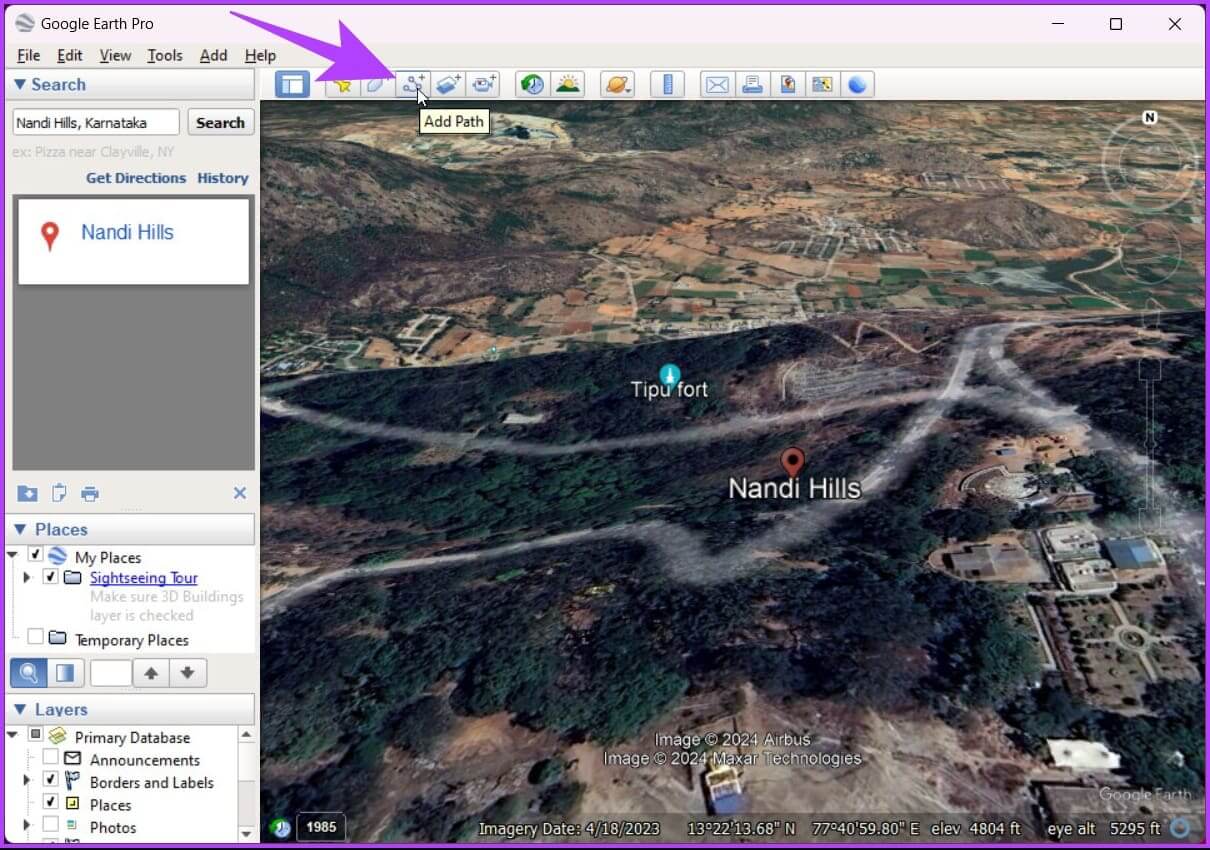Click the Layers panel scrollbar up arrow
1210x850 pixels.
click(246, 735)
